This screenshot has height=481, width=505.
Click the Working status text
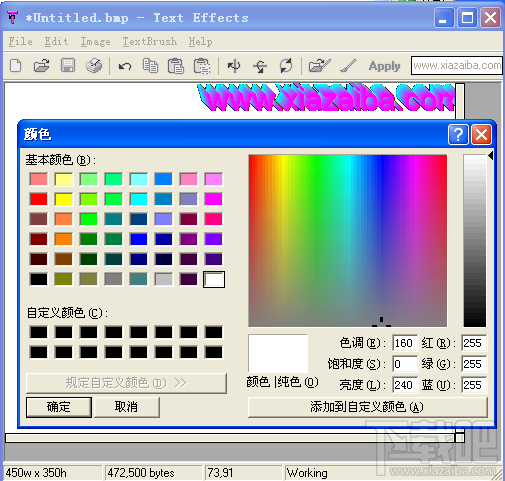(307, 473)
